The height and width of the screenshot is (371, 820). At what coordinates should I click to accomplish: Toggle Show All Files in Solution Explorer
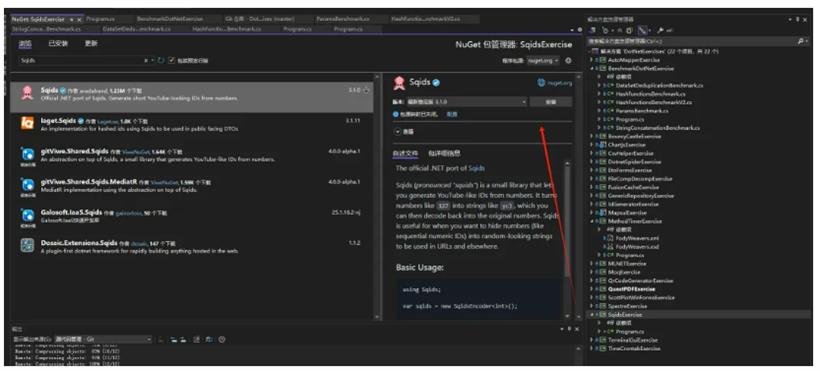(629, 30)
